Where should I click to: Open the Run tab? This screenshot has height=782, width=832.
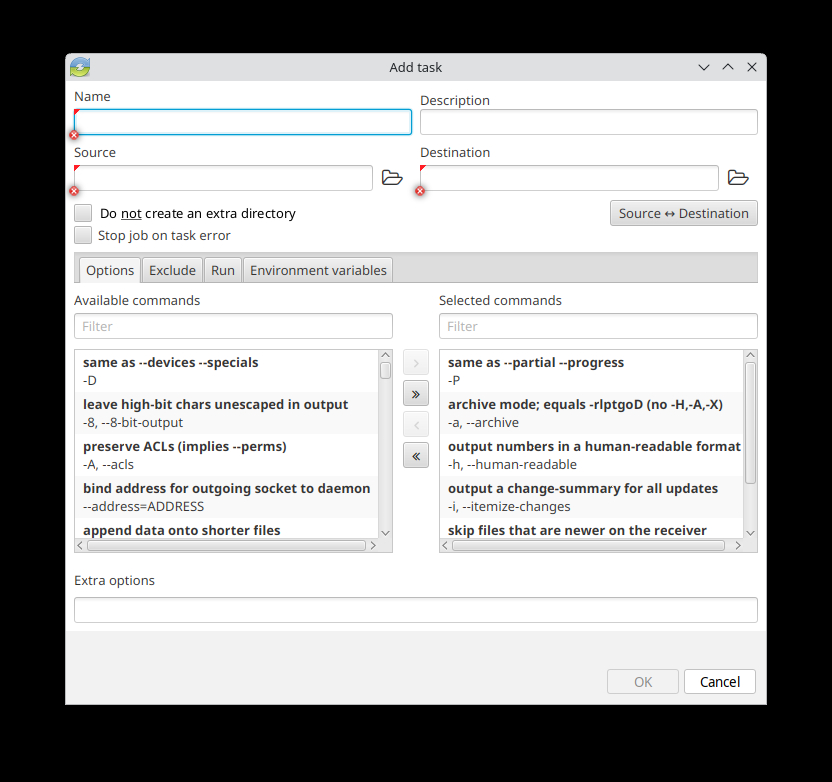[x=223, y=270]
